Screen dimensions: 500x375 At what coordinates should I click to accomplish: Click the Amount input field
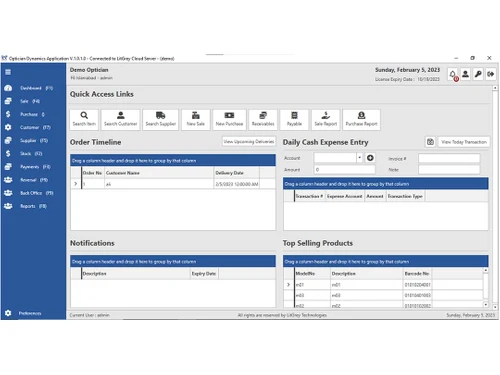point(344,170)
